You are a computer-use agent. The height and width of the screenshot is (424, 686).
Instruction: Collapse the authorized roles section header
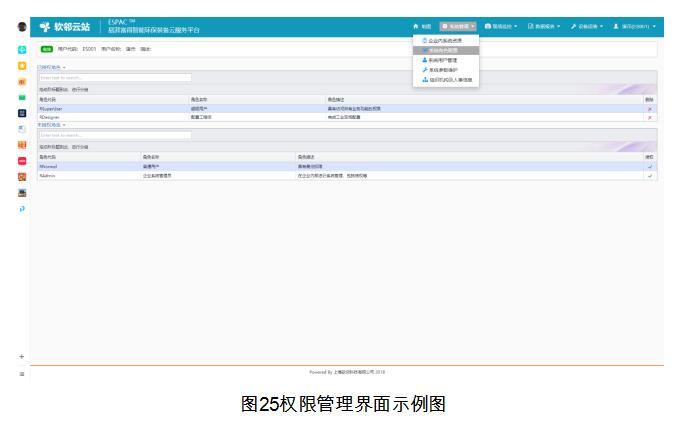point(51,68)
